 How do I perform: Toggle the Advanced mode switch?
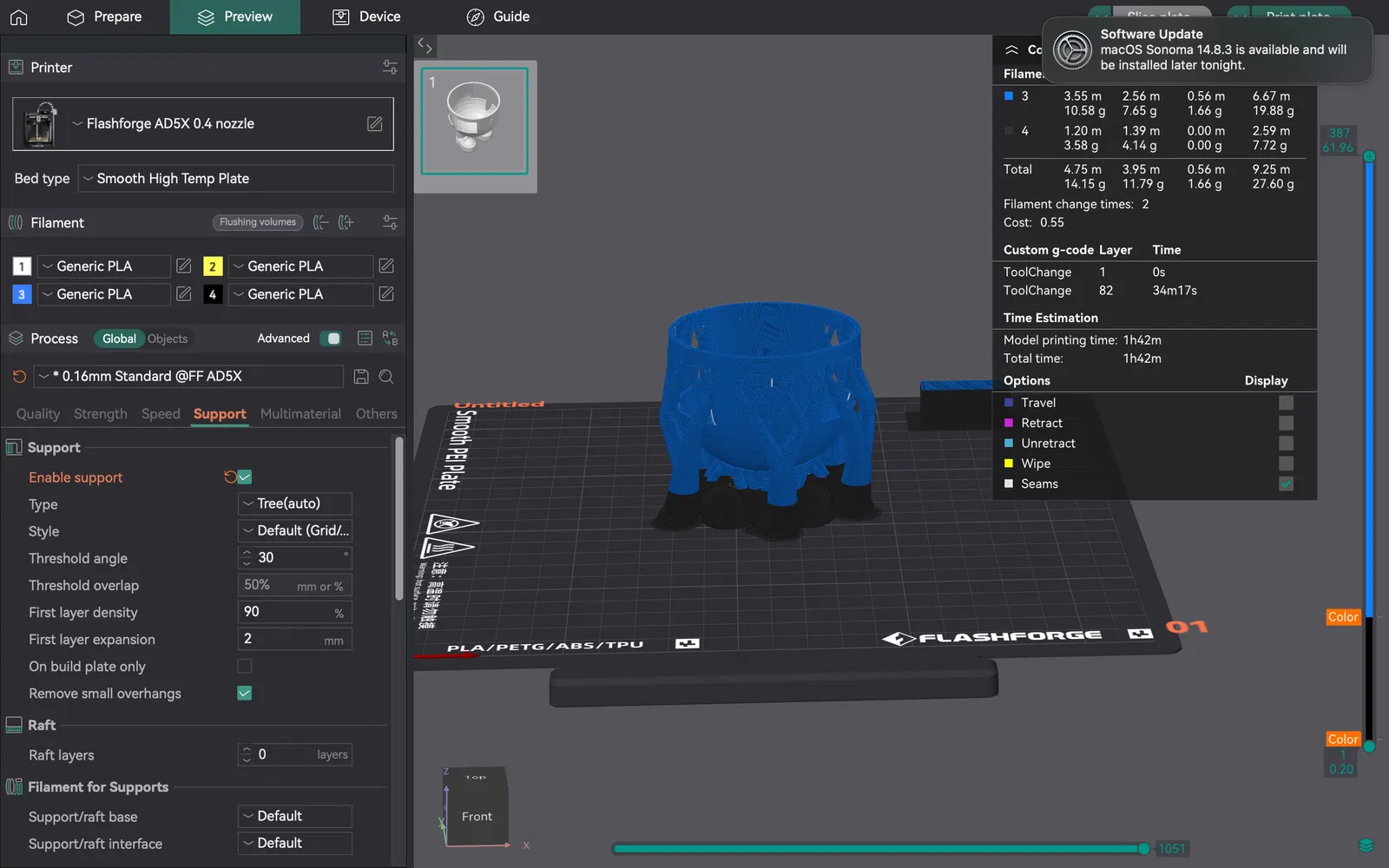(x=331, y=339)
